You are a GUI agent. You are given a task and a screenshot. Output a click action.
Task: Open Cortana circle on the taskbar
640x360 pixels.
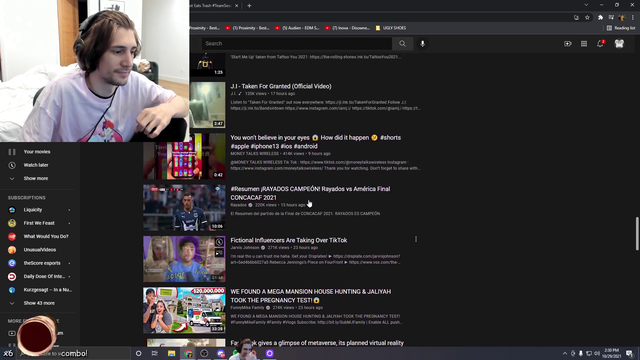pyautogui.click(x=138, y=353)
